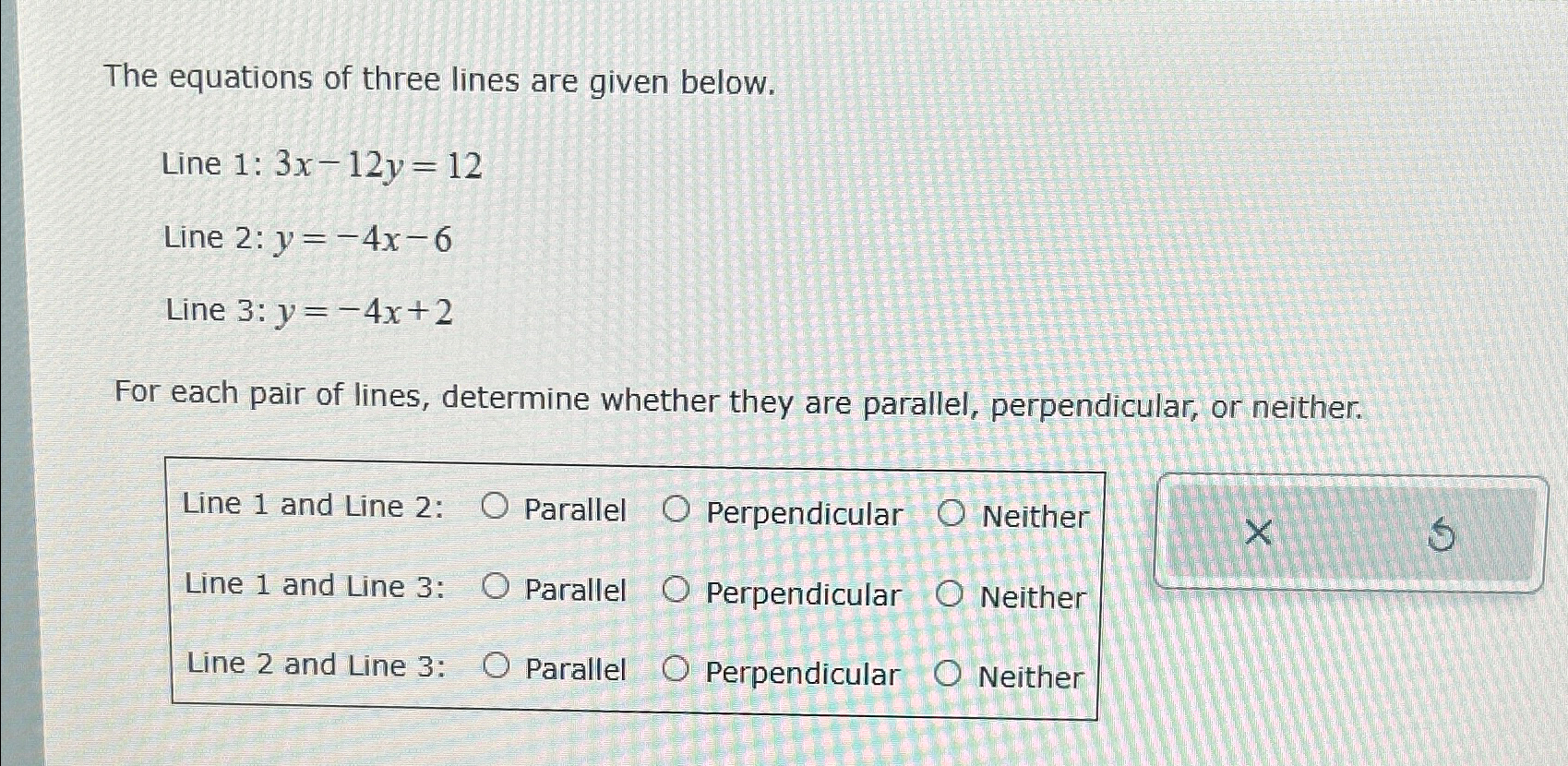Select Neither for Line 2 and Line 3

coord(950,674)
